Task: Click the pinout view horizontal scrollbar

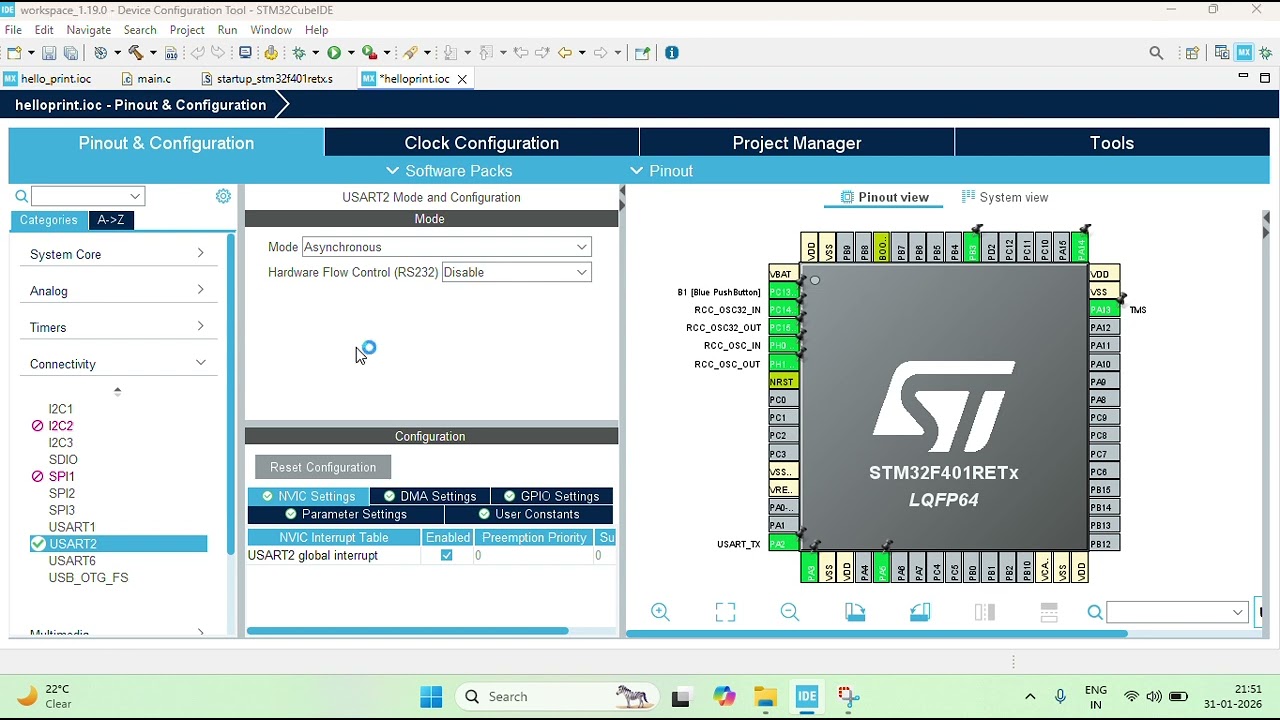Action: click(x=877, y=633)
